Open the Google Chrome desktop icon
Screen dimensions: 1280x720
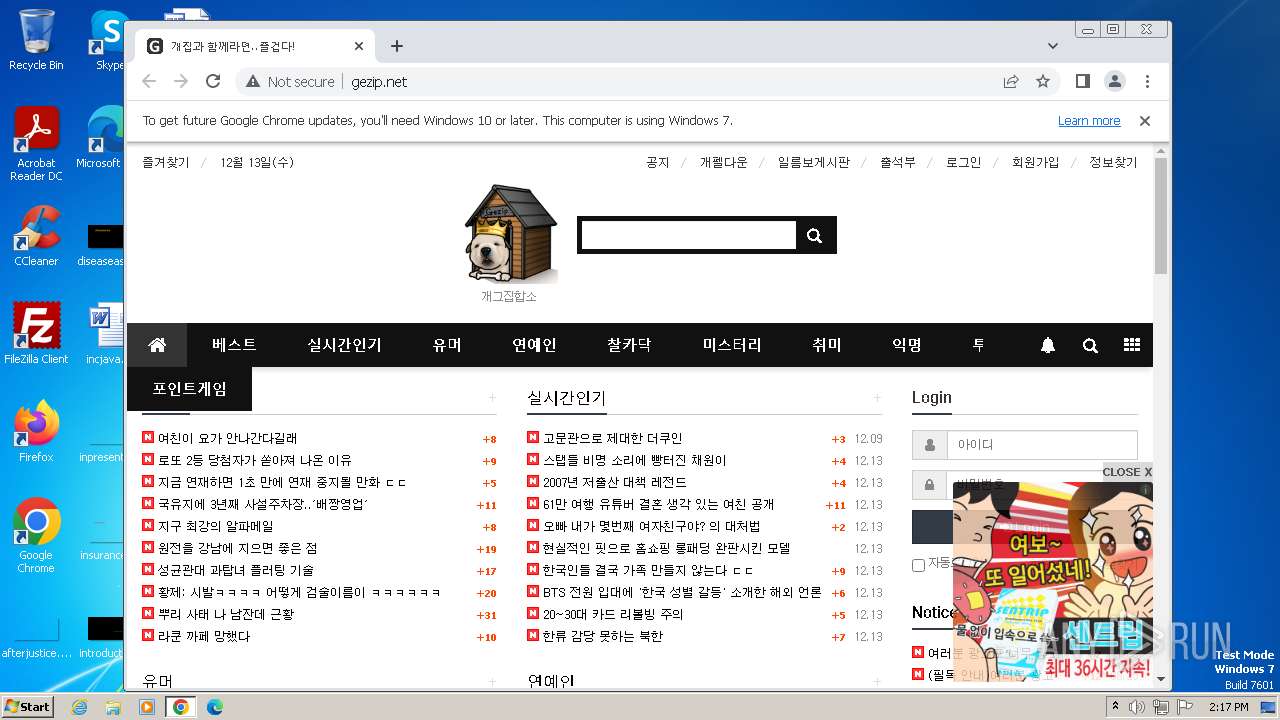(x=36, y=536)
